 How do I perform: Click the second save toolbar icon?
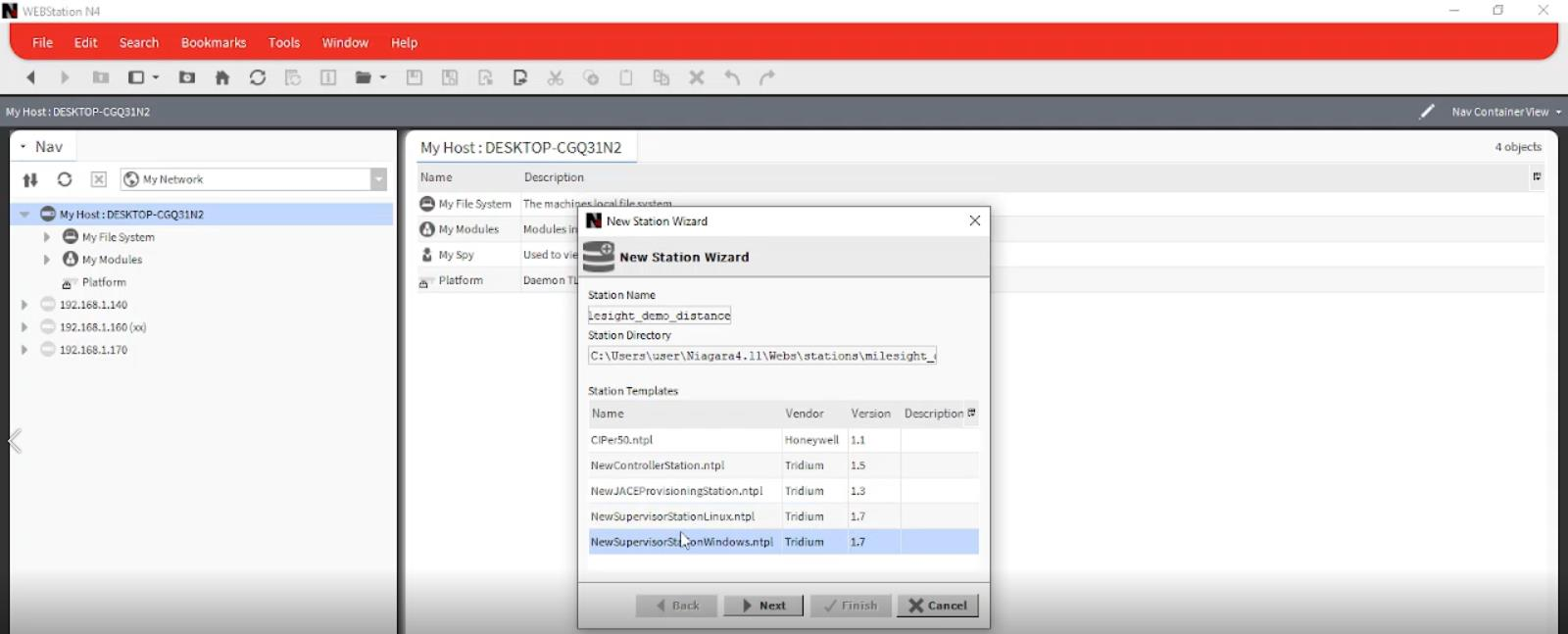tap(450, 77)
